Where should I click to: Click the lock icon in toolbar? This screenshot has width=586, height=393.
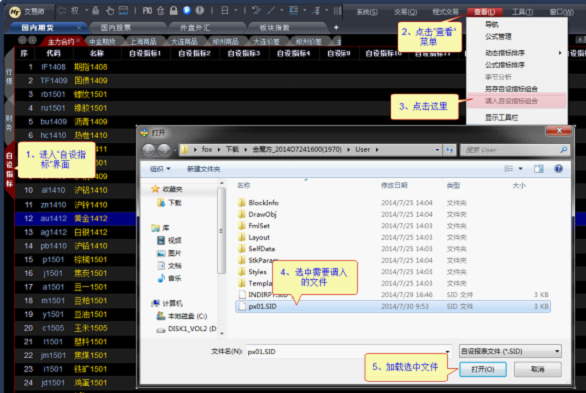173,10
